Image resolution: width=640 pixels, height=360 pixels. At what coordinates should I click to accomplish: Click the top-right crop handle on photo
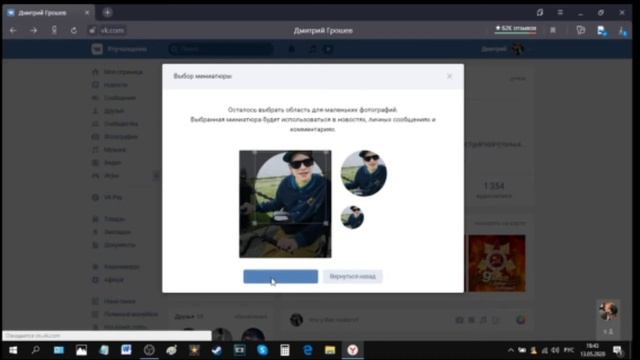326,153
